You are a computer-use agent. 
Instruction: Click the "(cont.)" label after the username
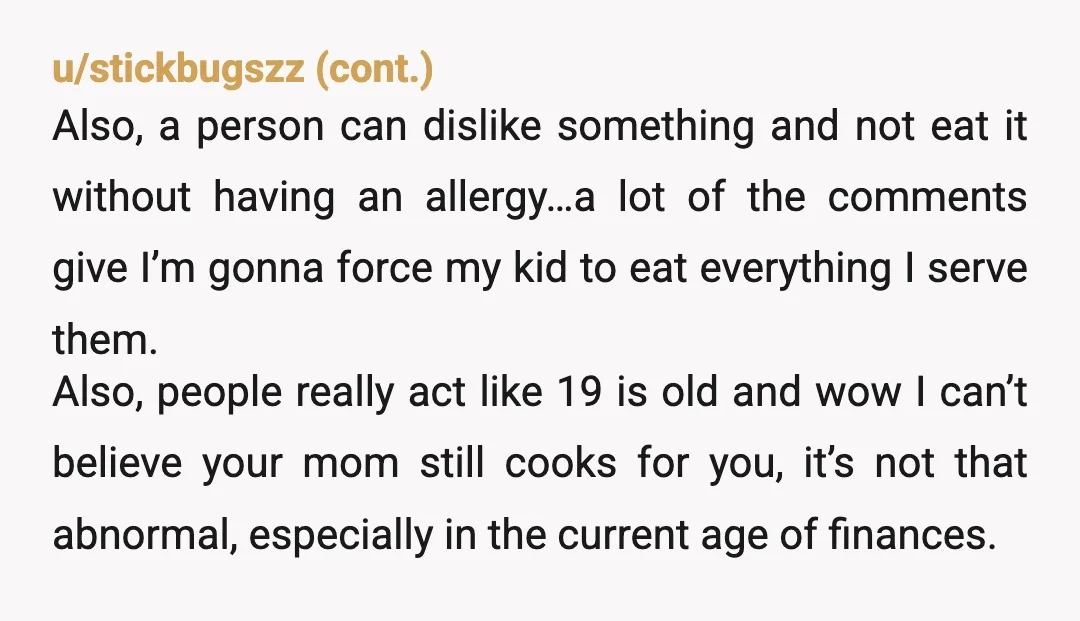375,69
